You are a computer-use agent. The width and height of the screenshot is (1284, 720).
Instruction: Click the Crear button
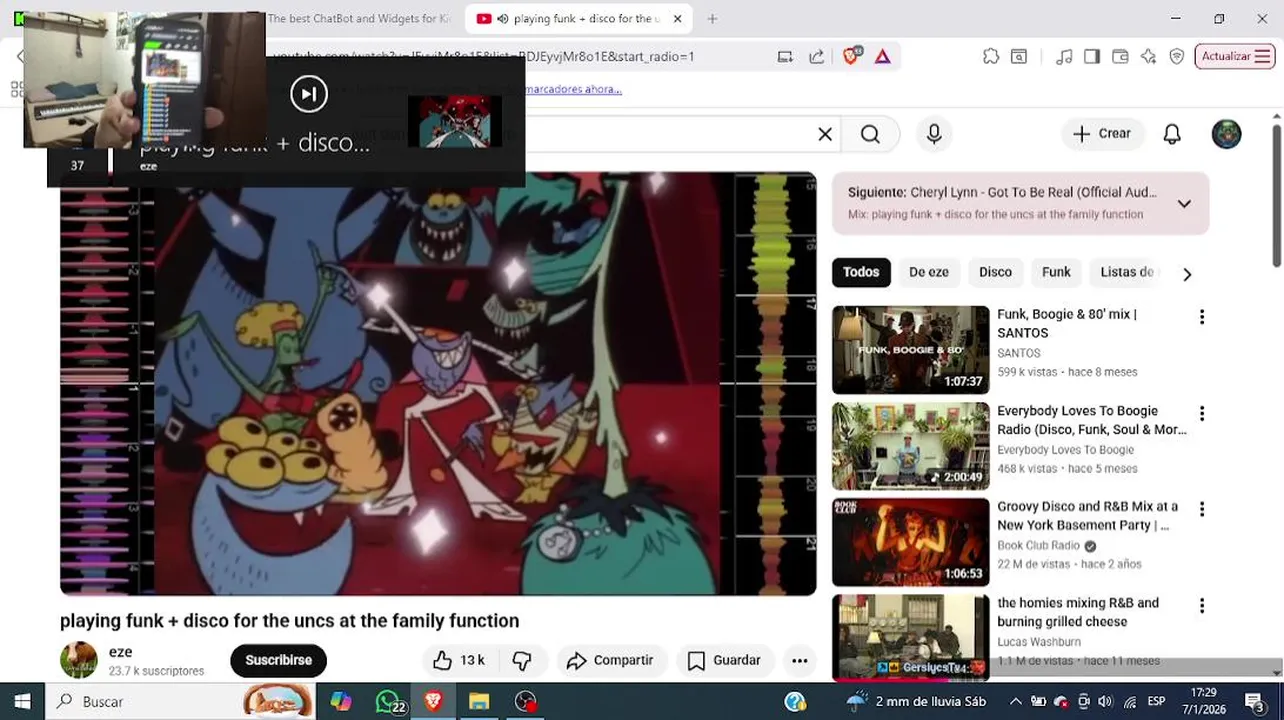pyautogui.click(x=1102, y=134)
